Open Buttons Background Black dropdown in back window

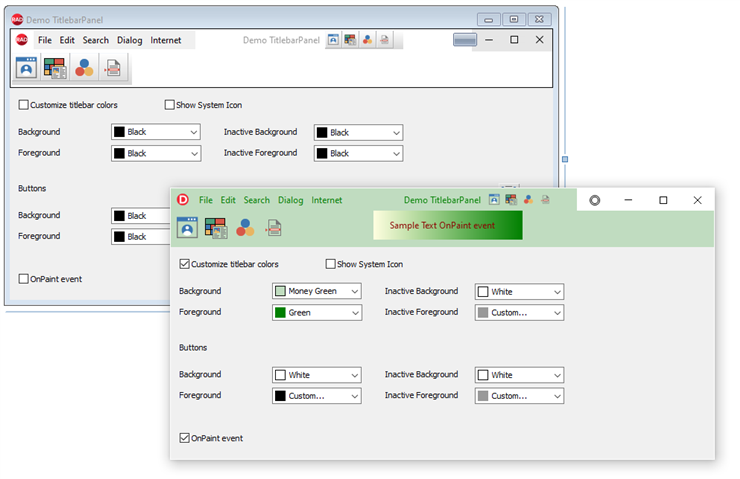pos(141,216)
